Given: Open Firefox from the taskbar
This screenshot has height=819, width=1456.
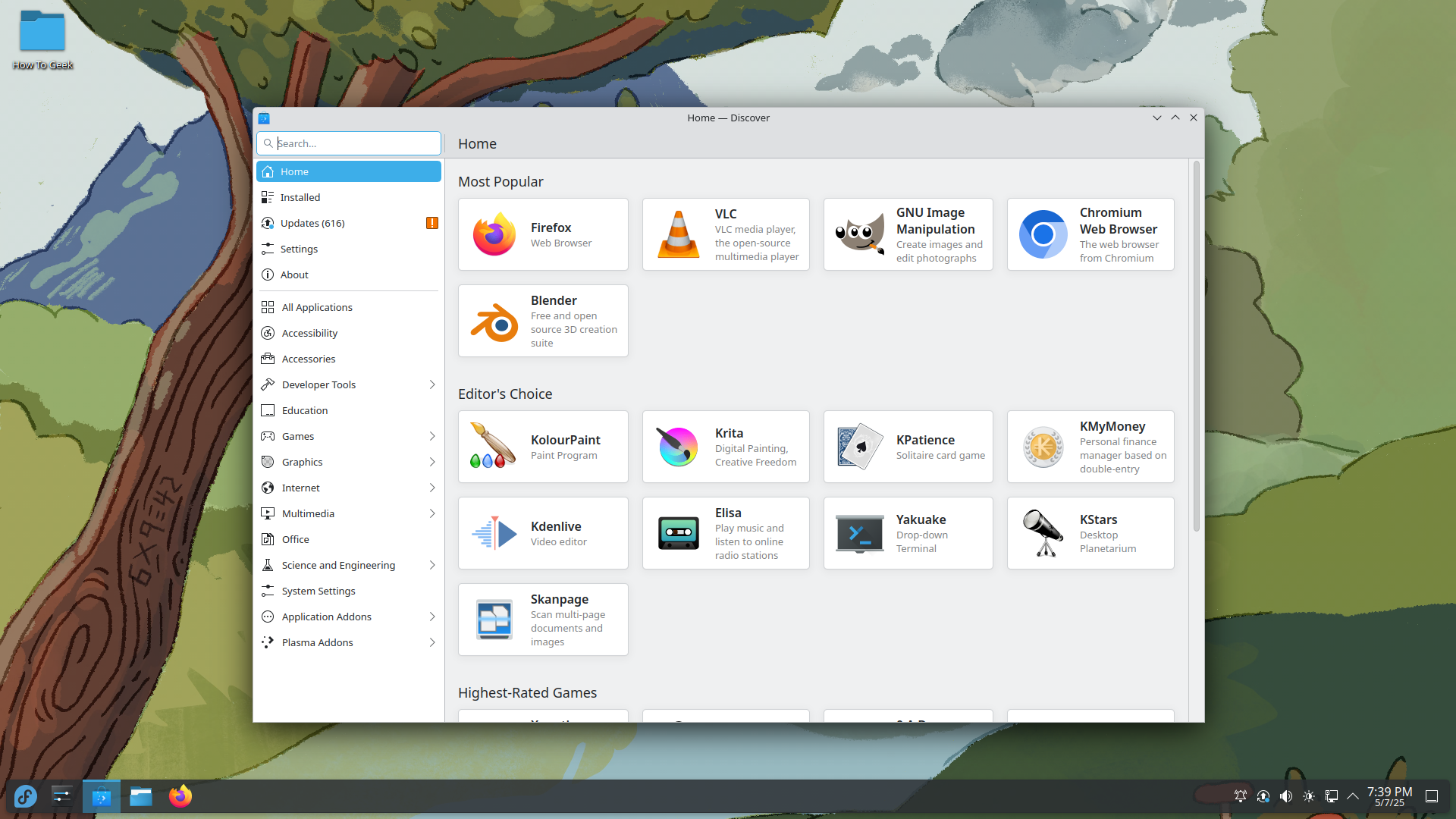Looking at the screenshot, I should [x=180, y=796].
